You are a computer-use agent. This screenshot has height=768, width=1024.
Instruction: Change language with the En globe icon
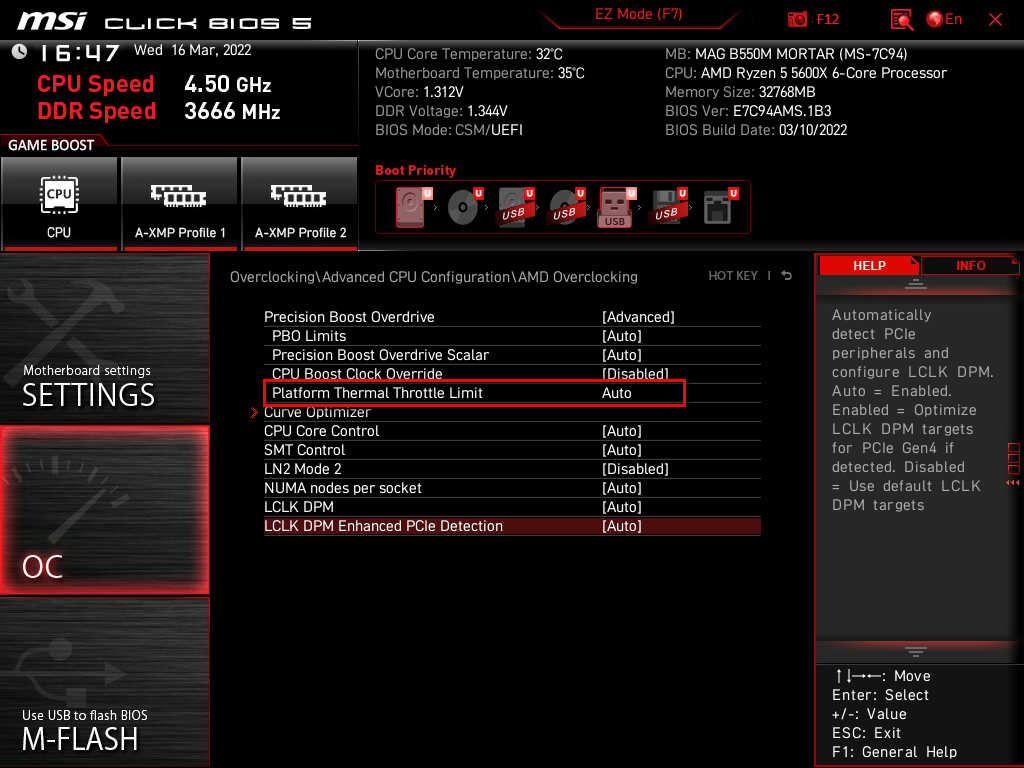[944, 20]
